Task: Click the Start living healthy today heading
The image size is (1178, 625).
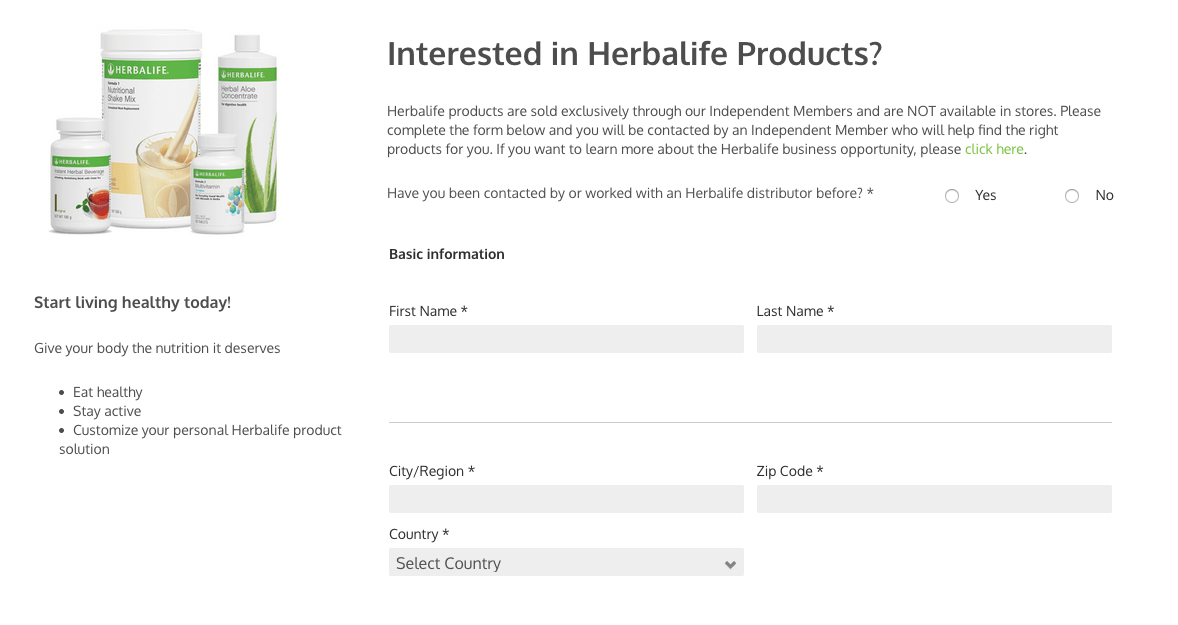Action: point(132,302)
